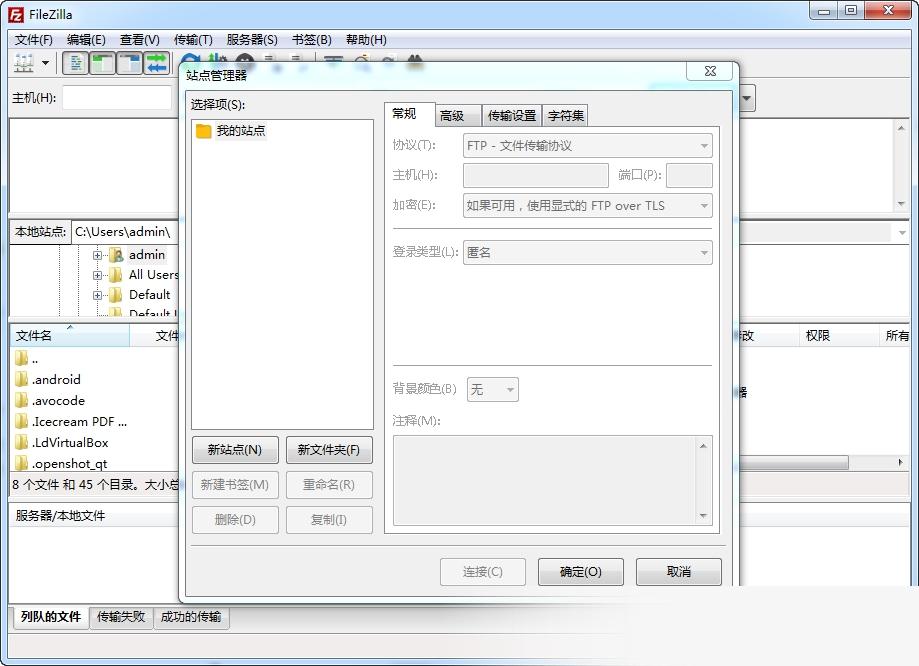
Task: Select the 传输失败 queue tab
Action: [121, 617]
